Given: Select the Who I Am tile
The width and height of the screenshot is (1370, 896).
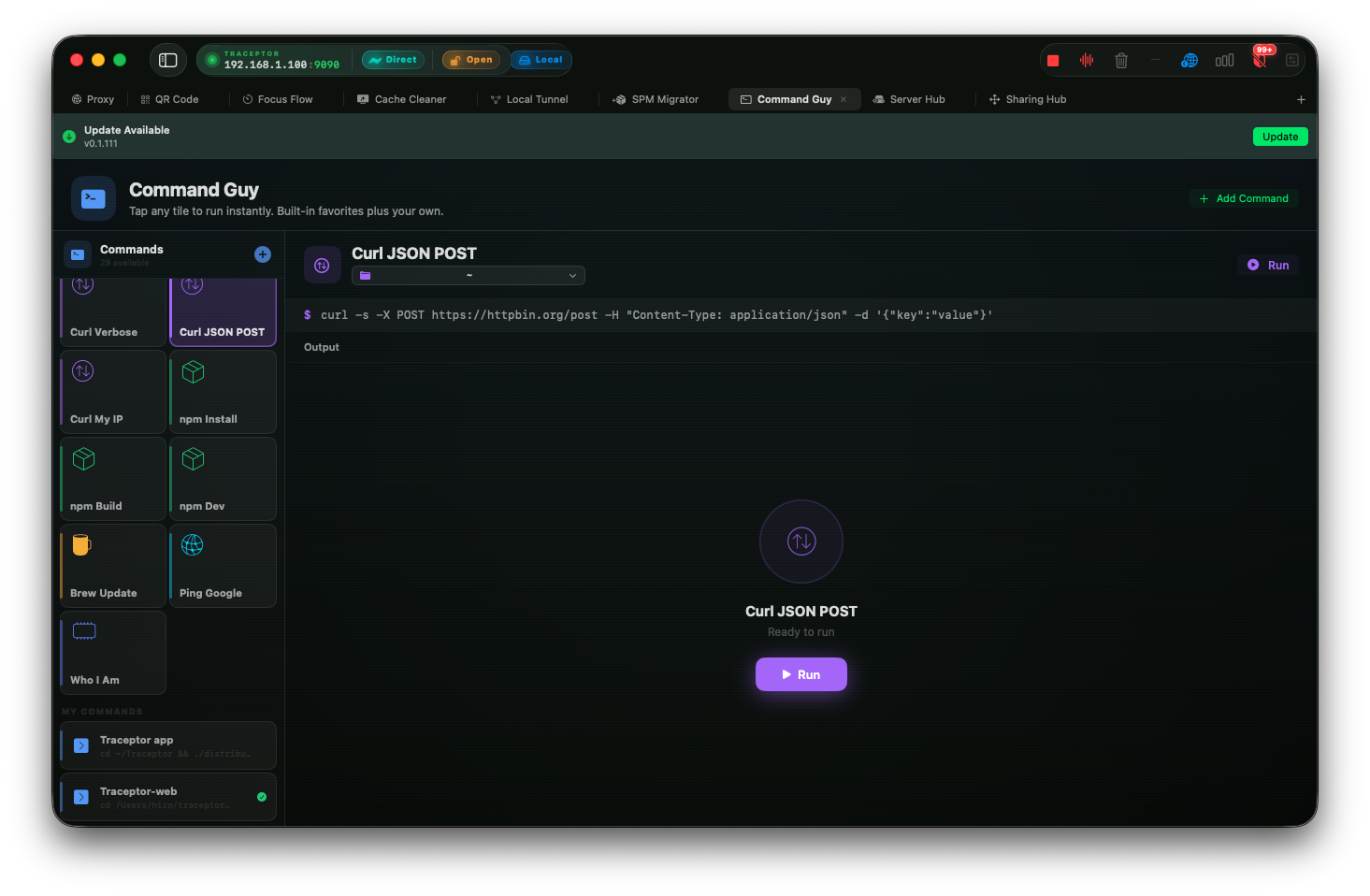Looking at the screenshot, I should coord(113,653).
